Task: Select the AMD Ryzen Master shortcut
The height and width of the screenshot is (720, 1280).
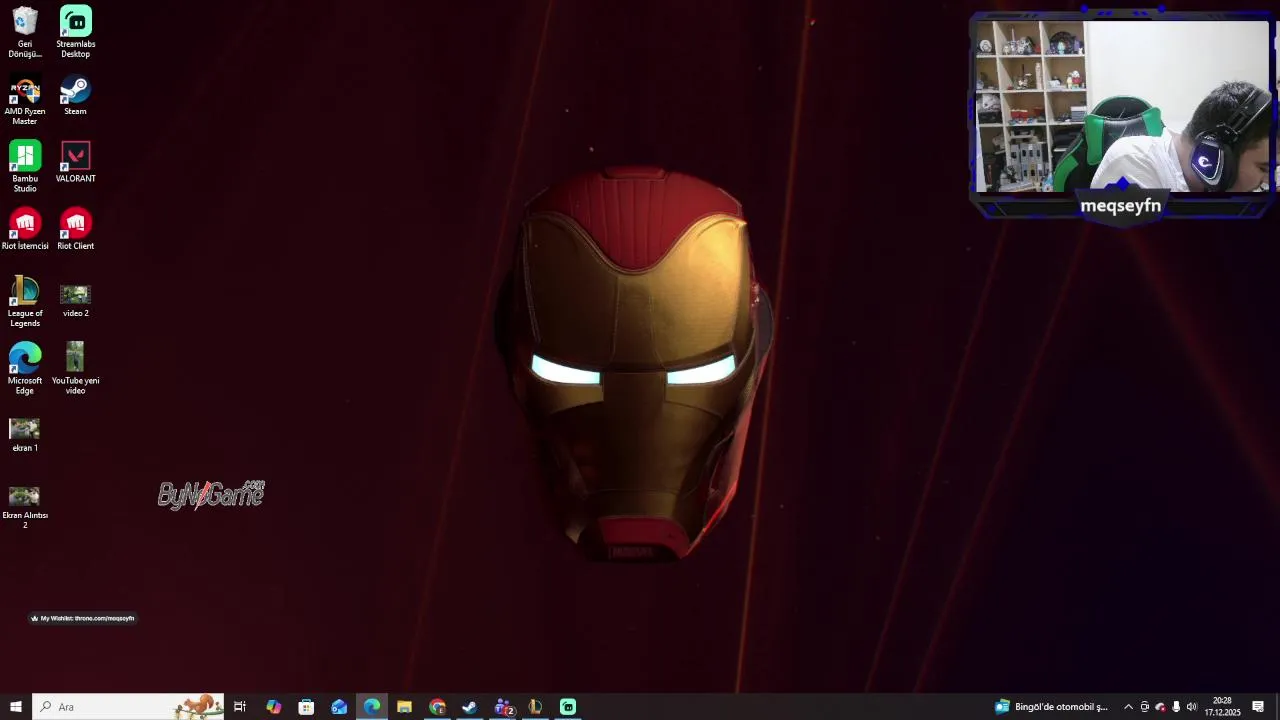Action: point(25,100)
